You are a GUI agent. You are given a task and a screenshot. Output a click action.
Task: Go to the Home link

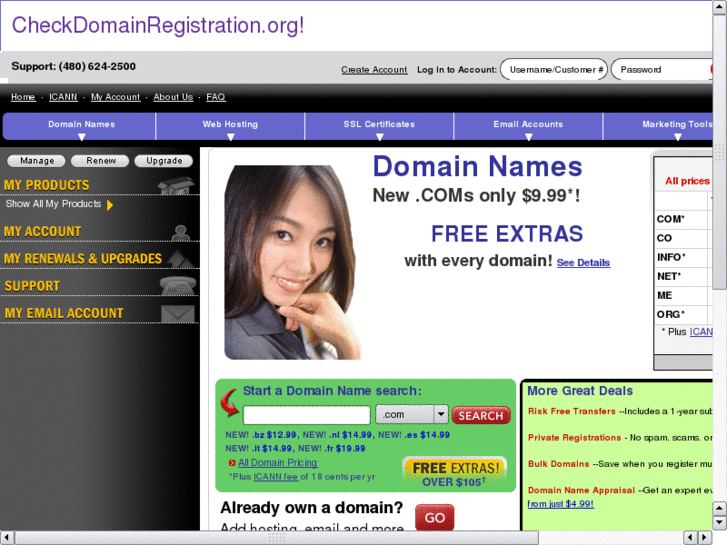(x=23, y=97)
